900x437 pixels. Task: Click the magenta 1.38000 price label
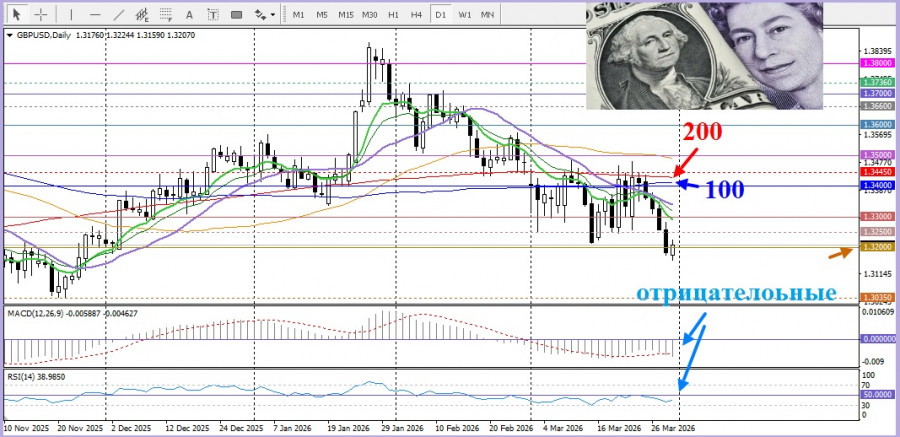(878, 63)
